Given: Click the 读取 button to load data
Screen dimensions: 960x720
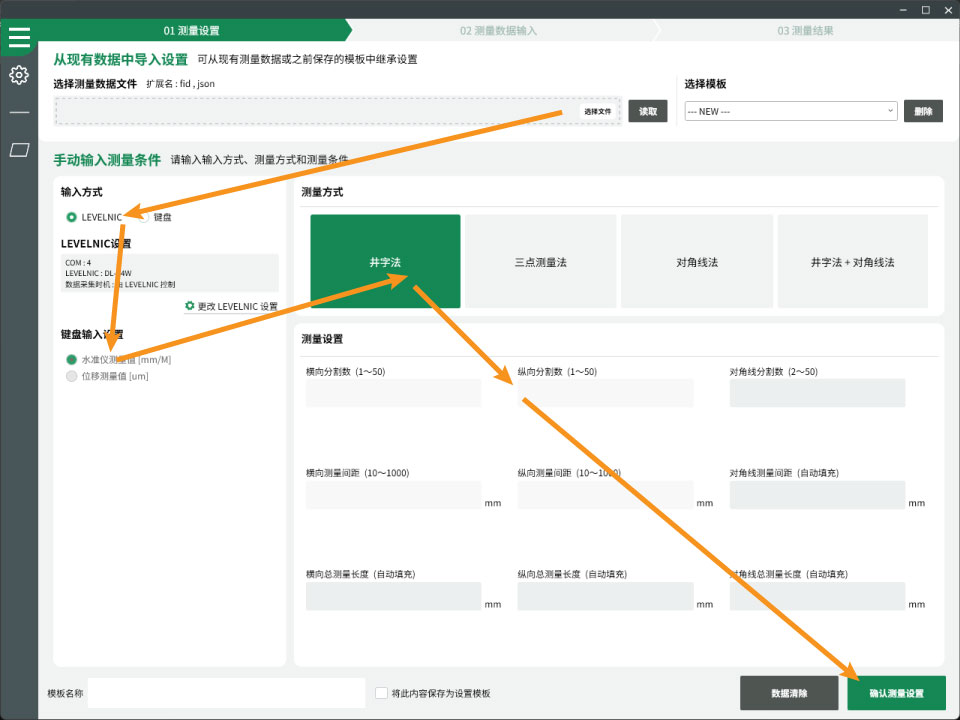Looking at the screenshot, I should 646,111.
